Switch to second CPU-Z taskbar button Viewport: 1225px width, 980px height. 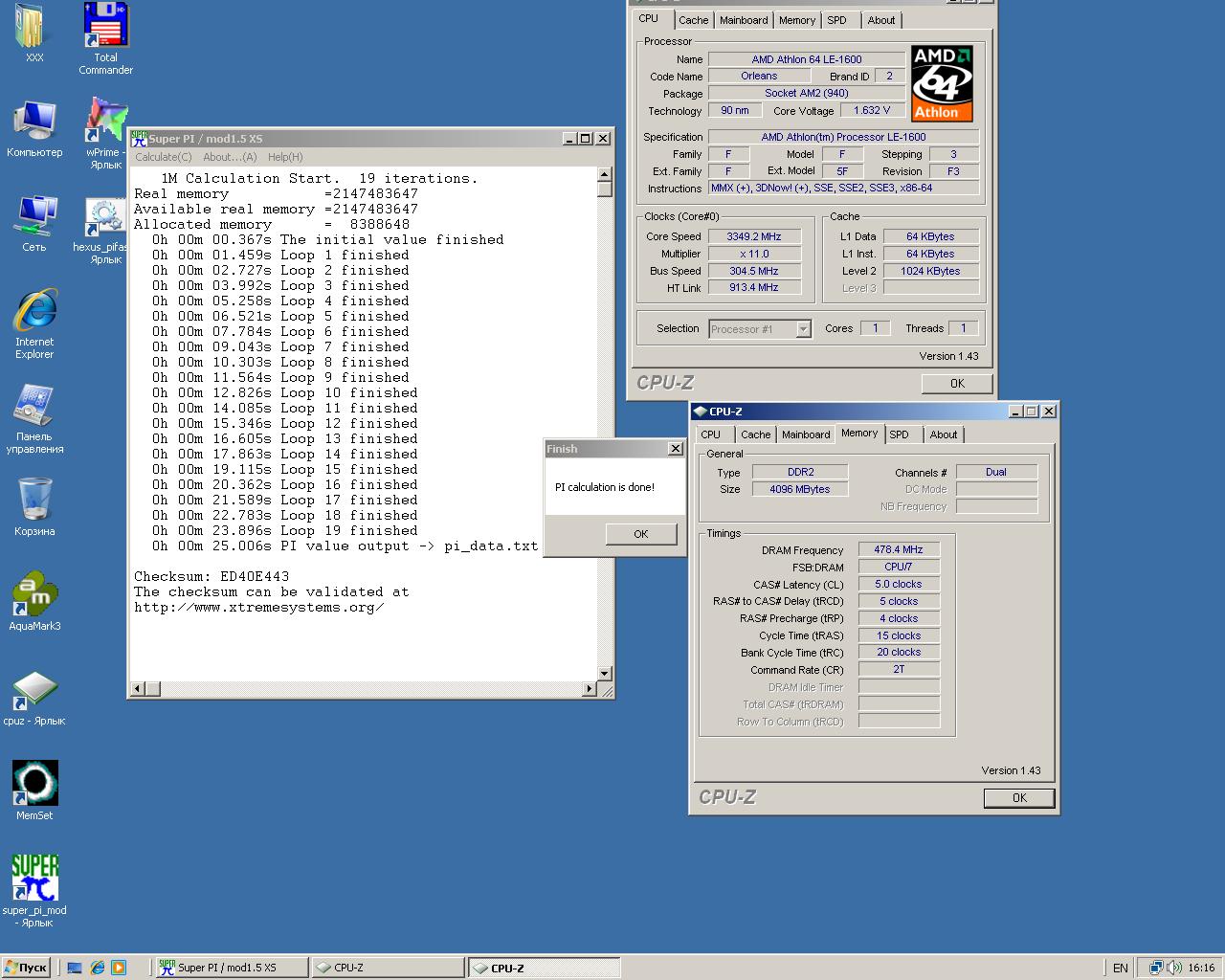544,968
